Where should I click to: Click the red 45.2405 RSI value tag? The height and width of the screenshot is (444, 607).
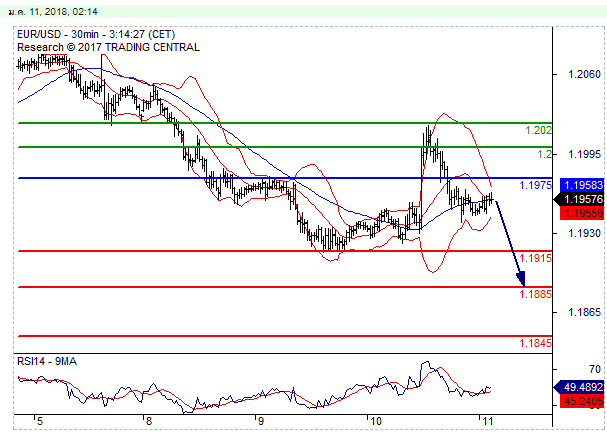click(582, 401)
